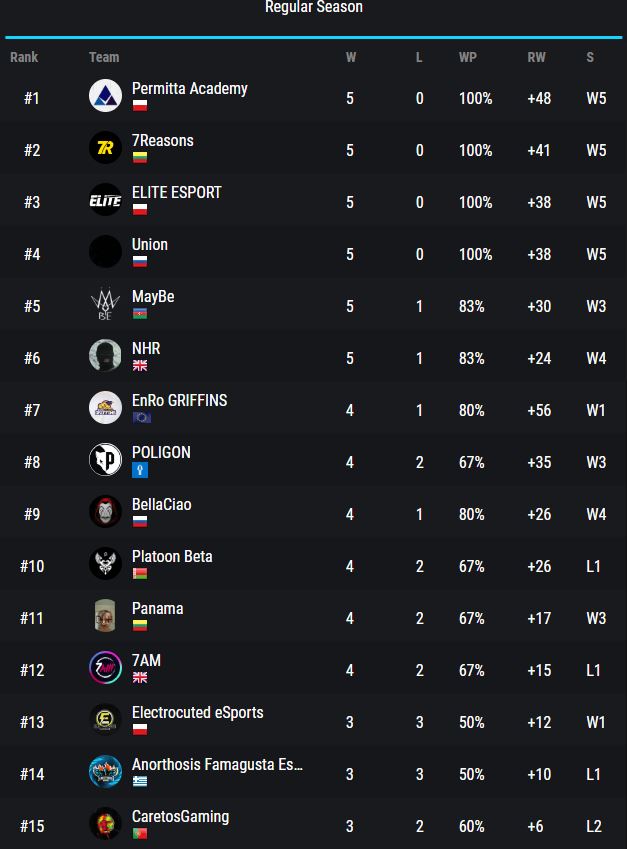The image size is (627, 849).
Task: Click the BellaCiao mask logo
Action: tap(105, 514)
